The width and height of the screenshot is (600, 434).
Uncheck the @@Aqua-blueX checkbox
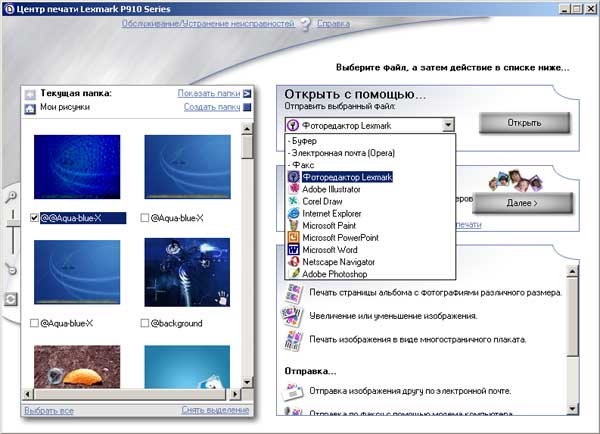pyautogui.click(x=34, y=218)
